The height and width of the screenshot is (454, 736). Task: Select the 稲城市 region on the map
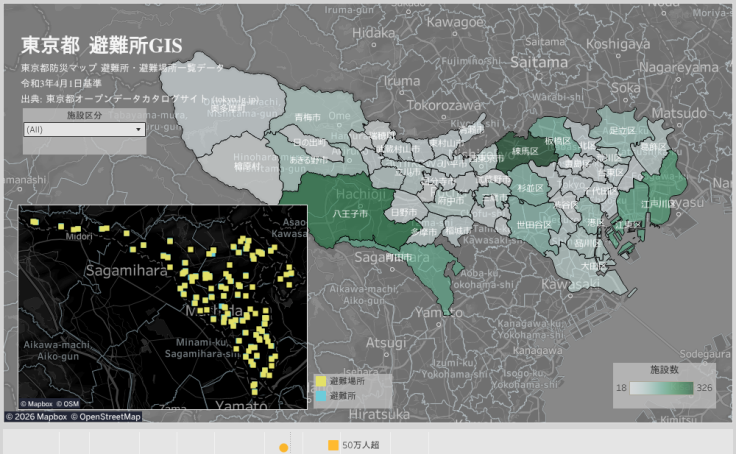[458, 231]
